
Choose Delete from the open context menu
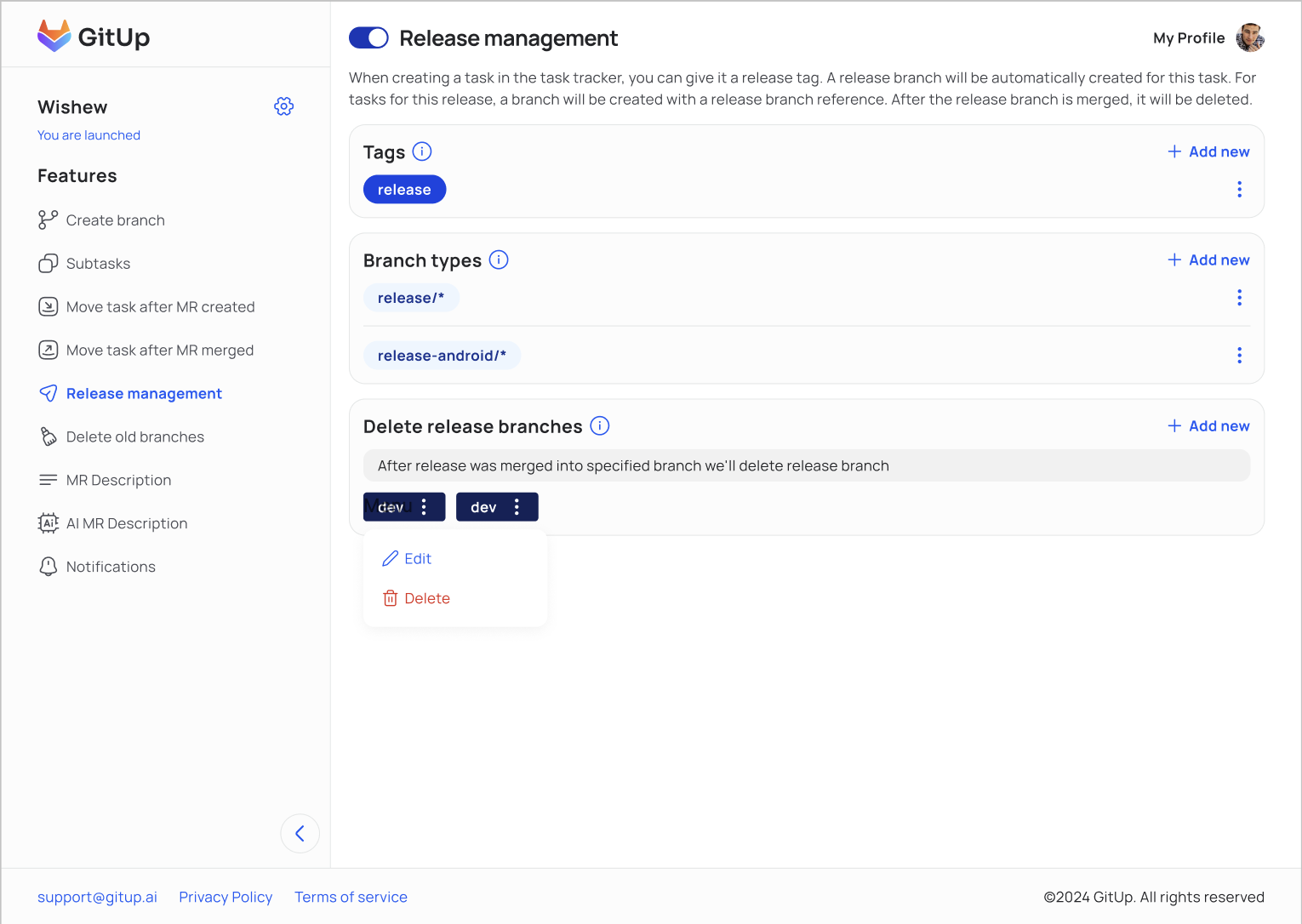416,599
